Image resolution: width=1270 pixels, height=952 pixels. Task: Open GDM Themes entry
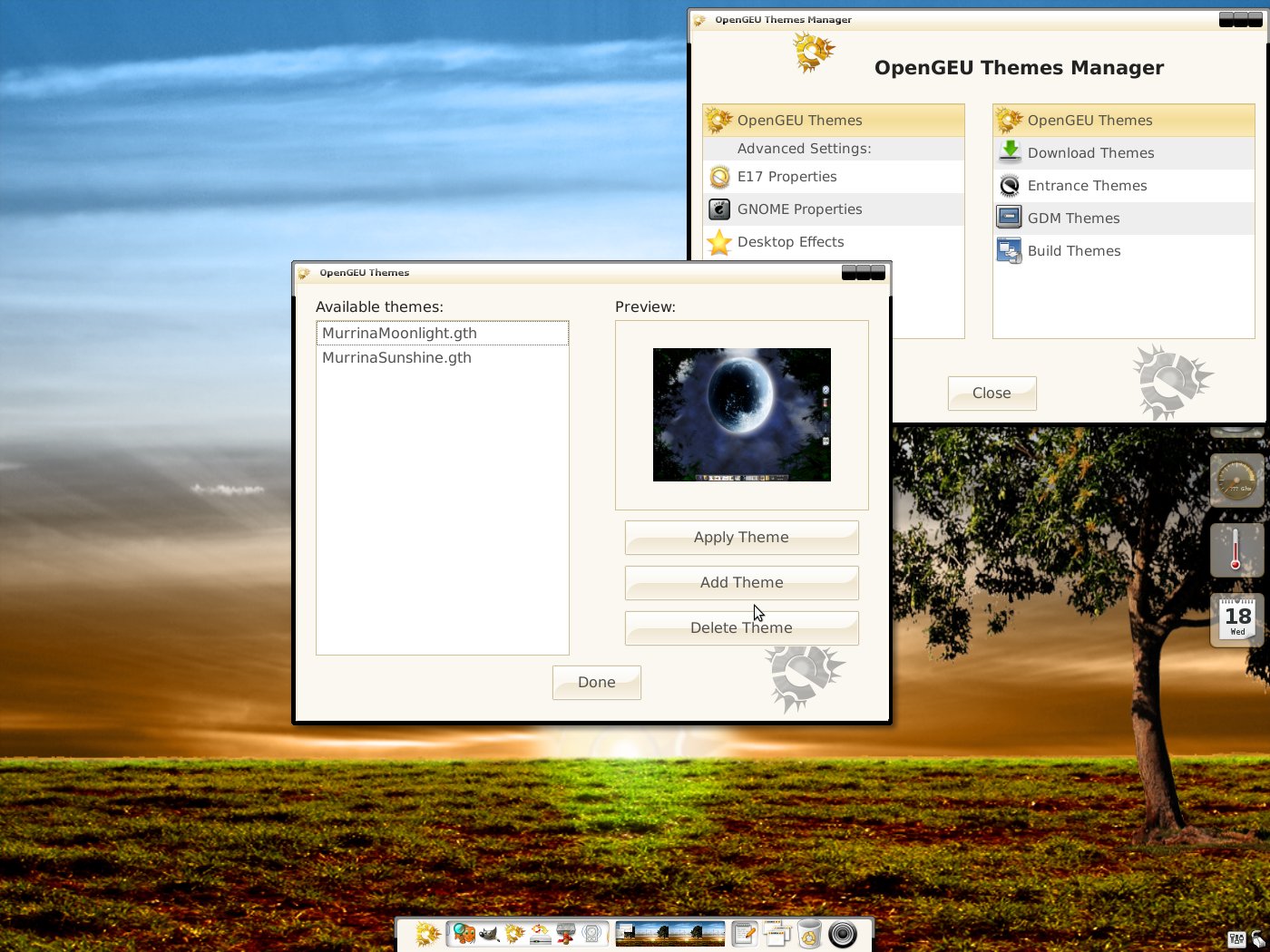1123,218
